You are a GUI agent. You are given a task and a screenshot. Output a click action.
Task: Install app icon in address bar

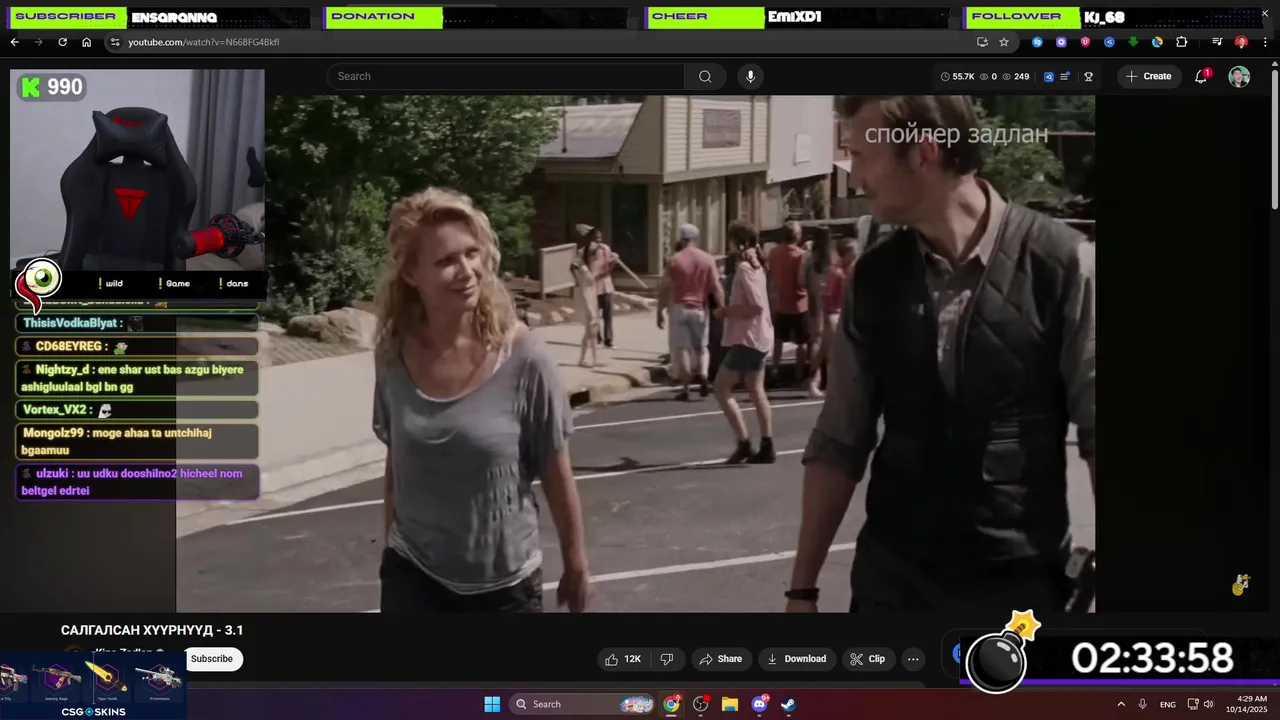[982, 42]
